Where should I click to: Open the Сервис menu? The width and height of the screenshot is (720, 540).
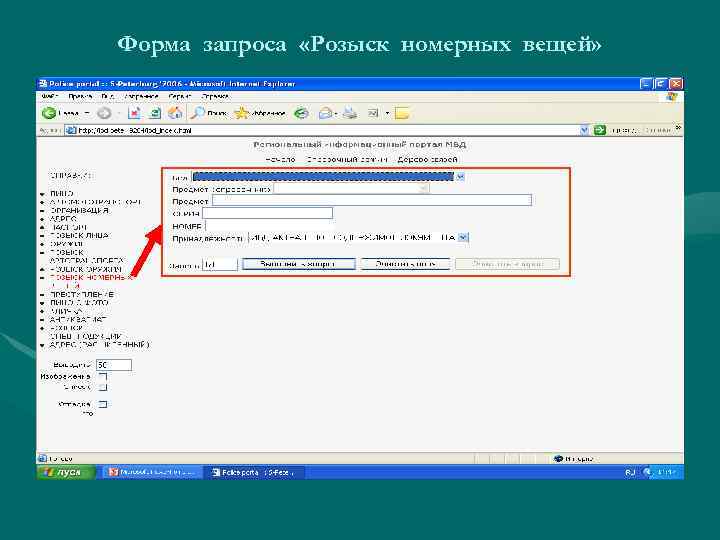click(x=180, y=96)
